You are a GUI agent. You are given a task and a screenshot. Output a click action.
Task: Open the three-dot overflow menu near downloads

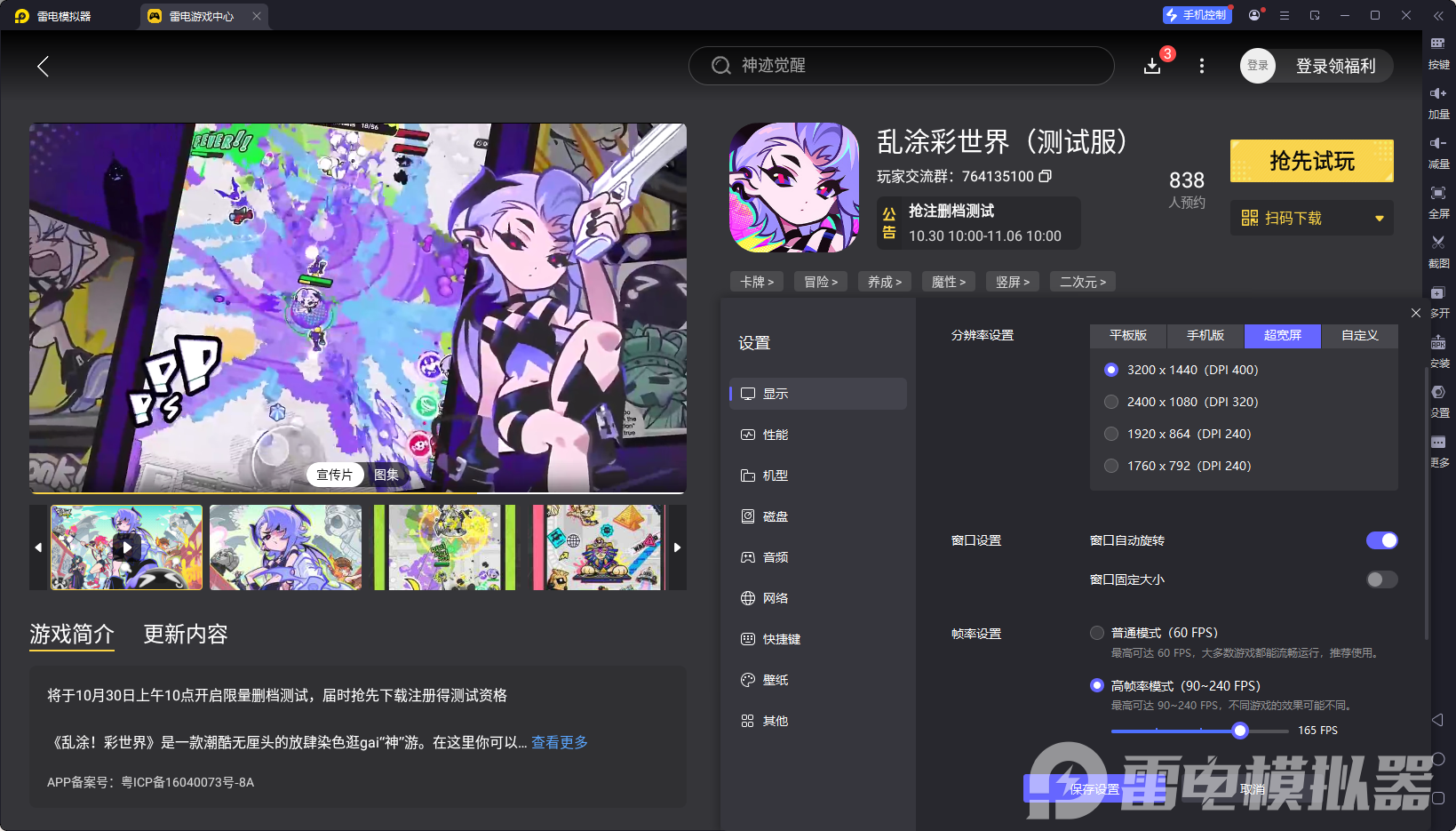(1201, 66)
